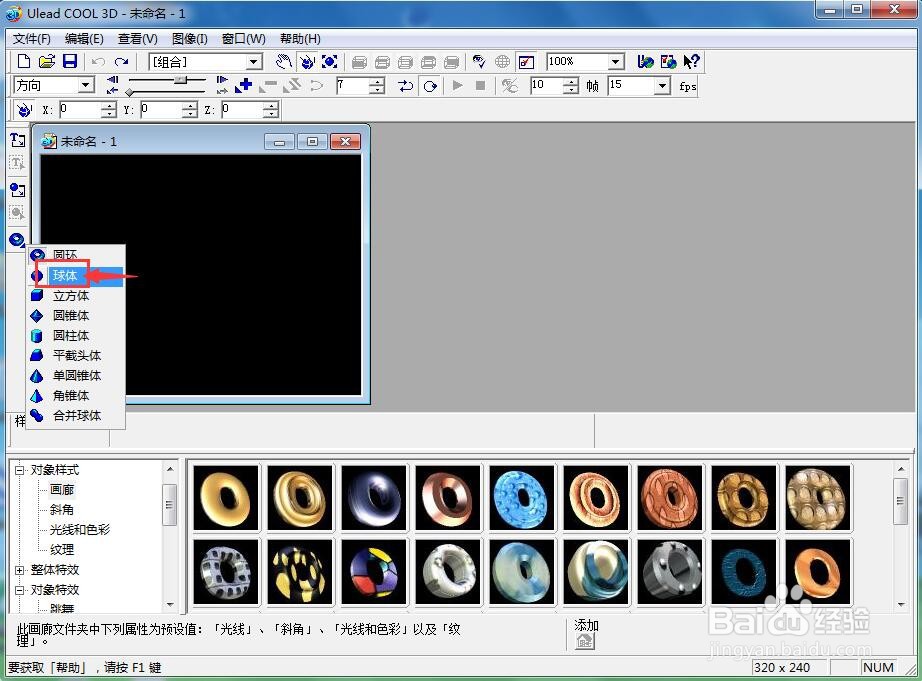Click the upper timeline frame slider handle
The height and width of the screenshot is (681, 922).
[181, 79]
